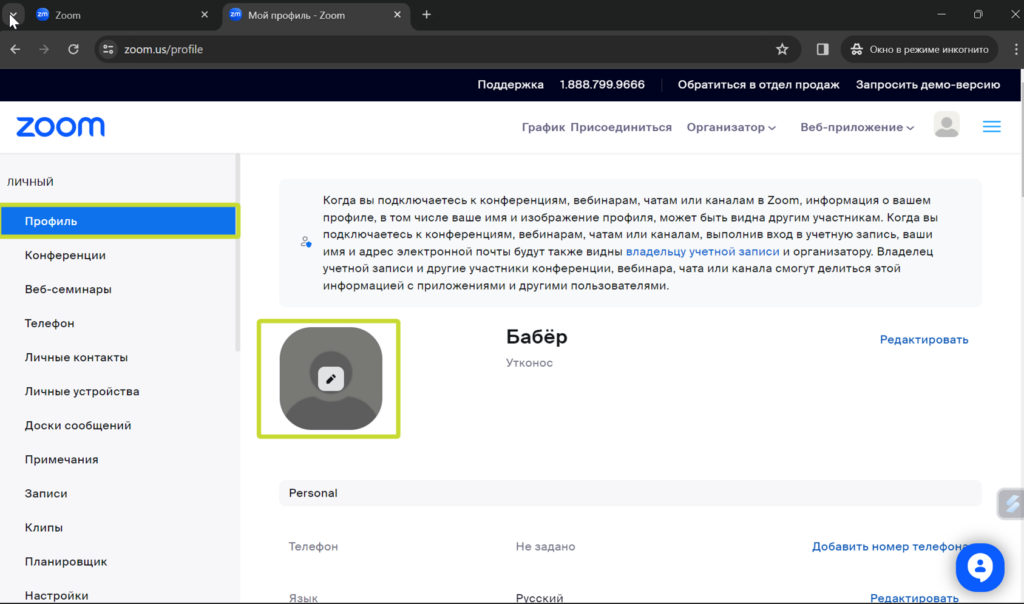Screen dimensions: 1024x604
Task: Click Обратиться в отдел продаж
Action: (x=758, y=84)
